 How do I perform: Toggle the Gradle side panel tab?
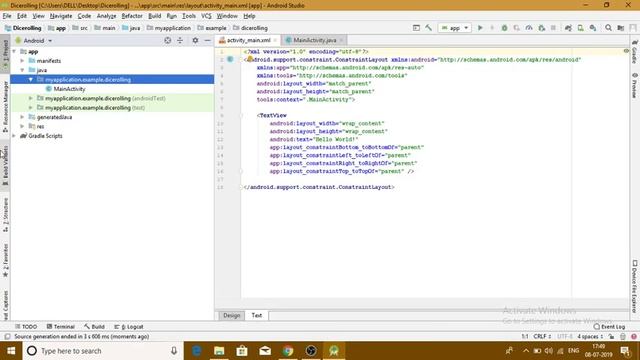[635, 51]
